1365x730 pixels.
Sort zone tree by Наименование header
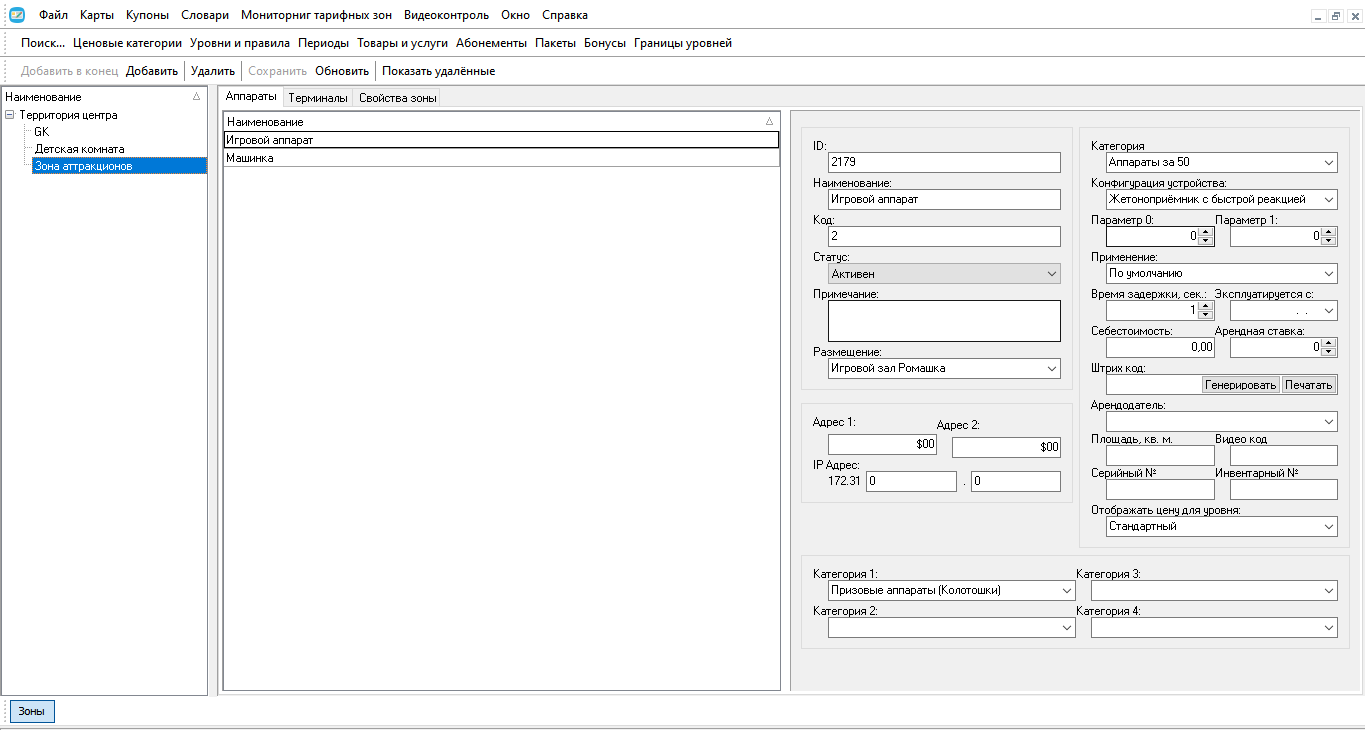[x=103, y=97]
